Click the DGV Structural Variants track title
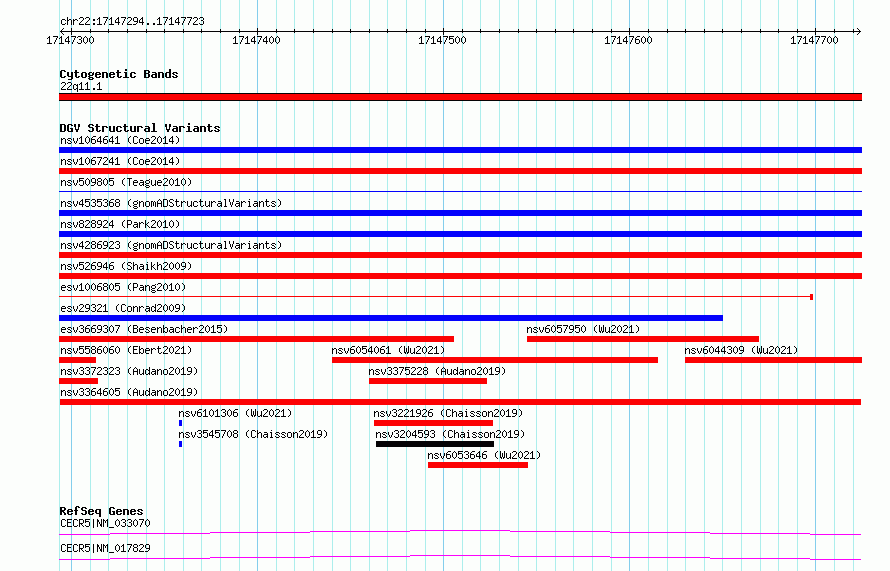The image size is (890, 571). (x=140, y=128)
